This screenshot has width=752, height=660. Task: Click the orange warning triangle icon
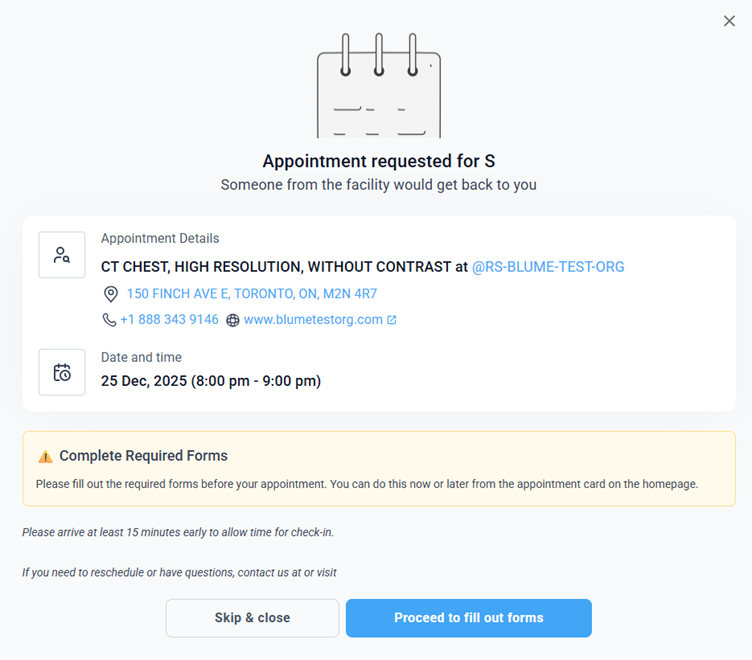click(45, 457)
